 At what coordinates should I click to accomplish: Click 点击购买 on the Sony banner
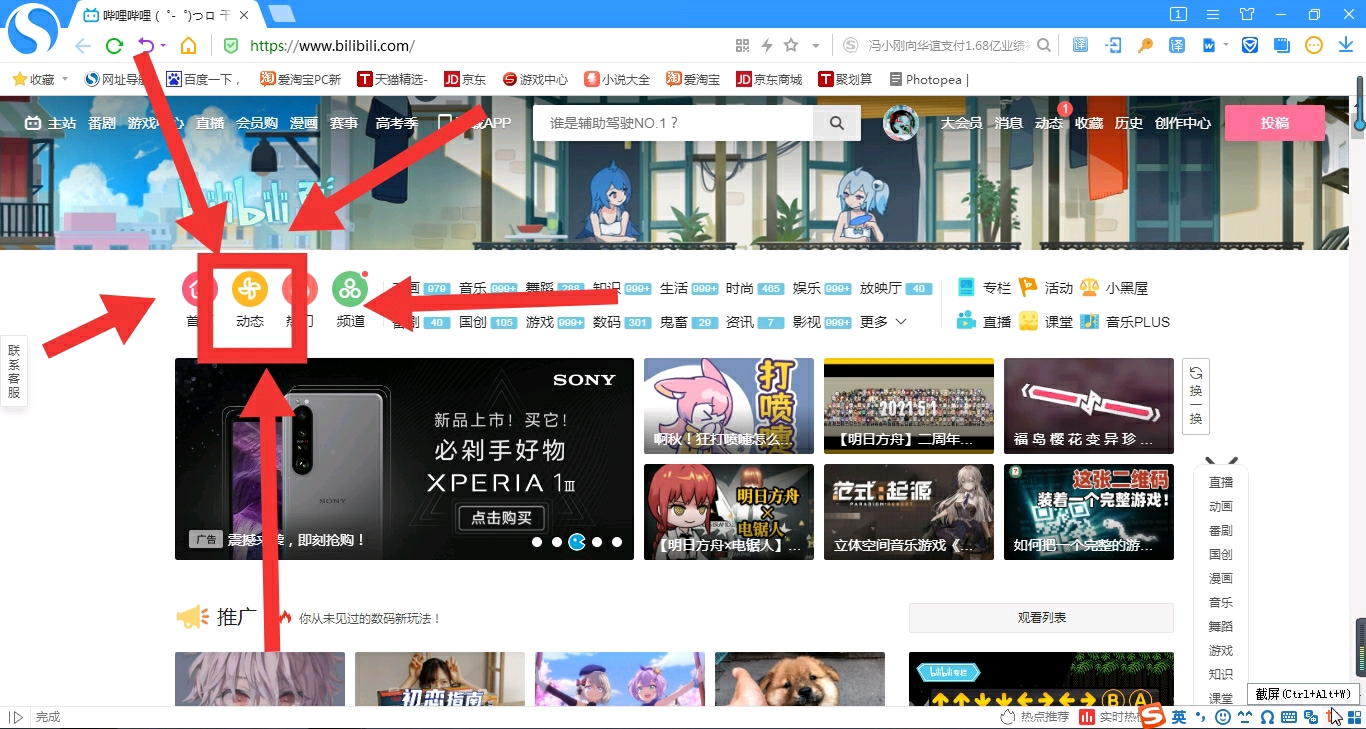point(502,517)
